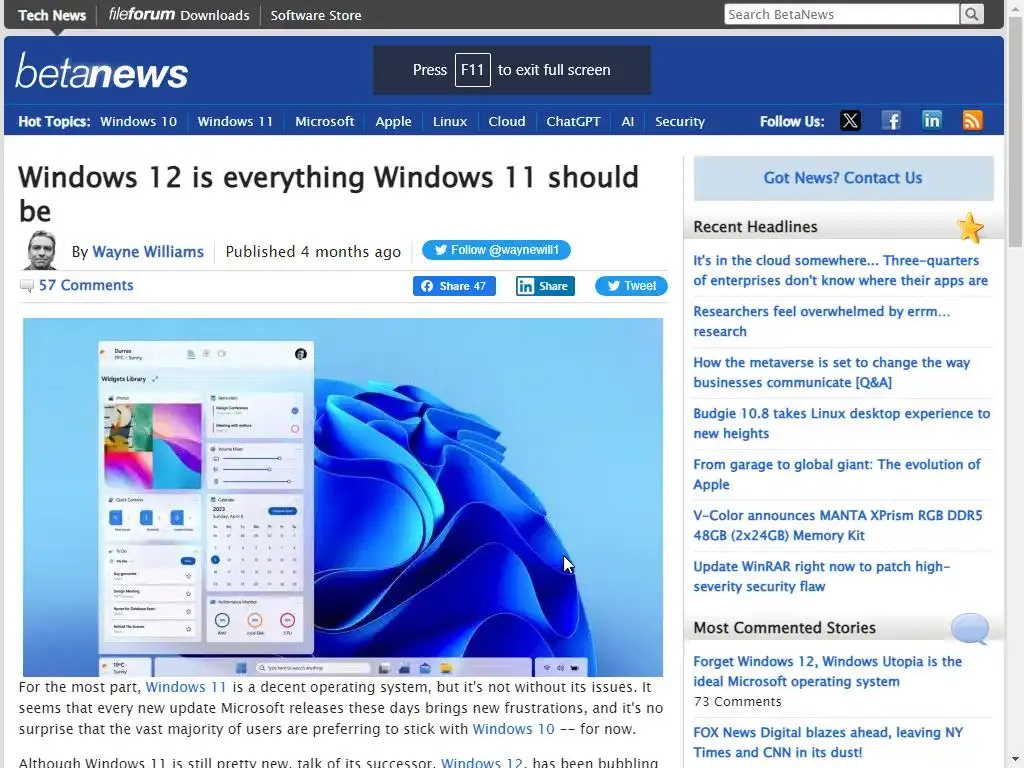Screen dimensions: 1024x768
Task: Open V-Color MANTA XPrism headline
Action: click(x=837, y=525)
